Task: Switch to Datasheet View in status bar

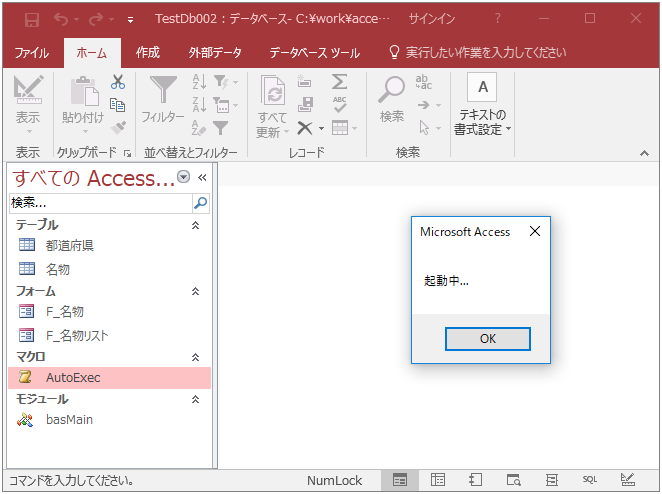Action: tap(437, 480)
